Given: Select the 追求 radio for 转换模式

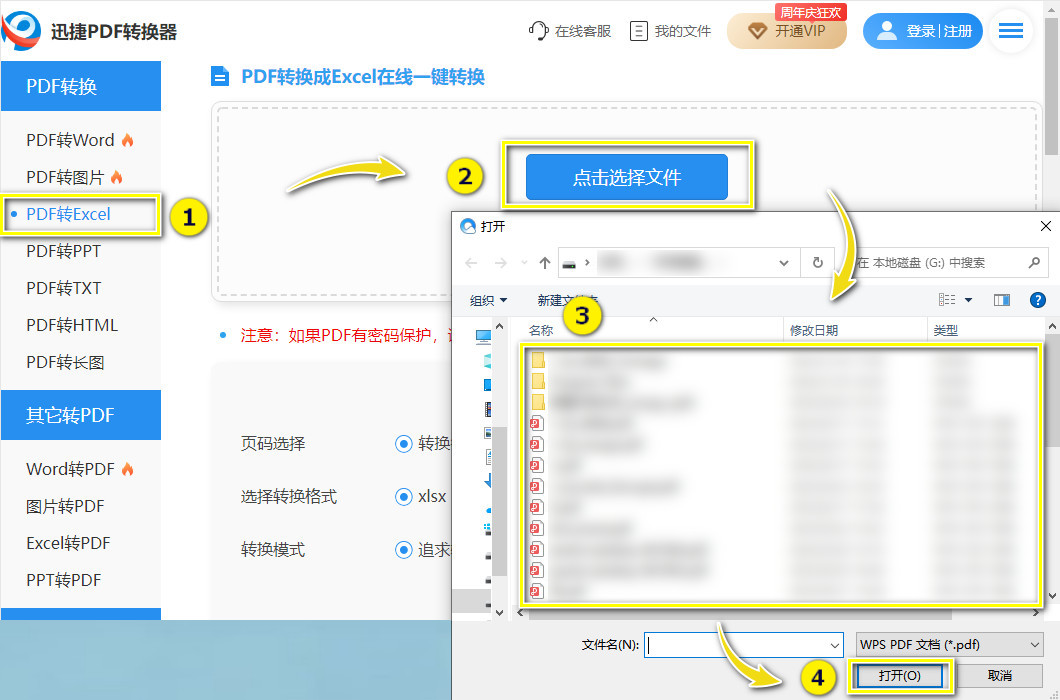Looking at the screenshot, I should point(404,550).
